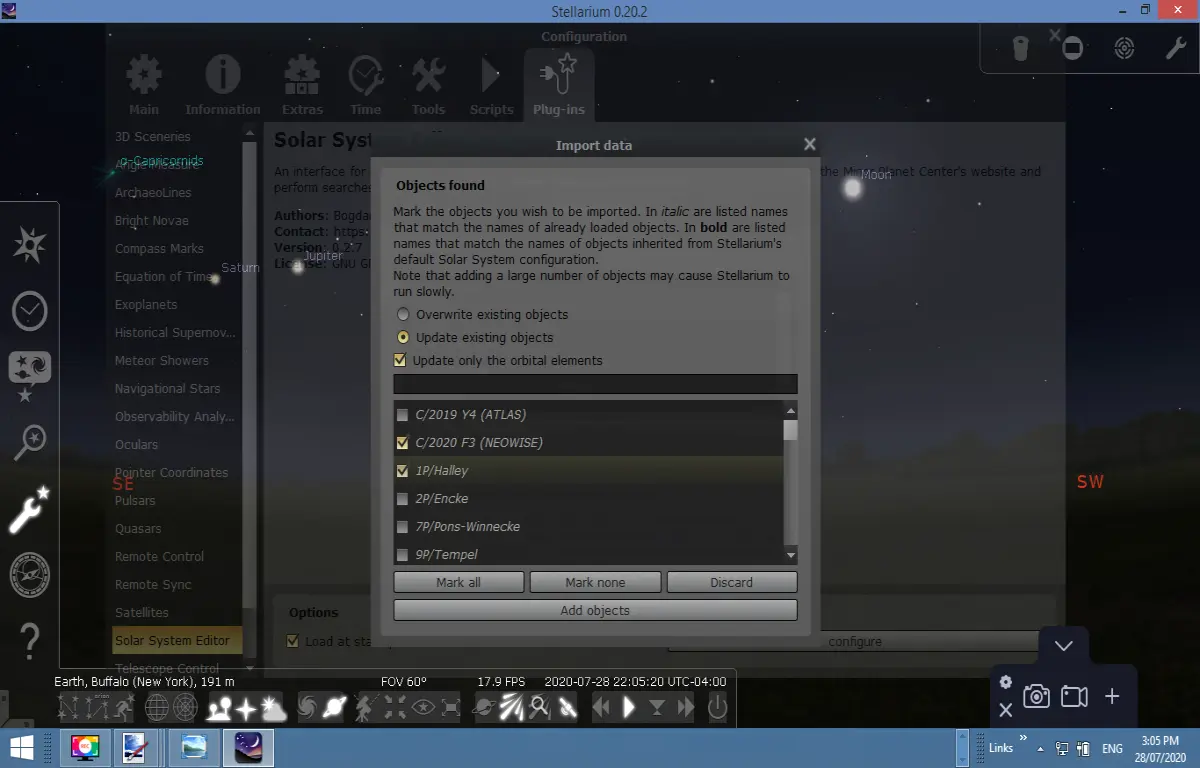This screenshot has width=1200, height=768.
Task: Collapse the screen recorder chevron
Action: click(1064, 646)
